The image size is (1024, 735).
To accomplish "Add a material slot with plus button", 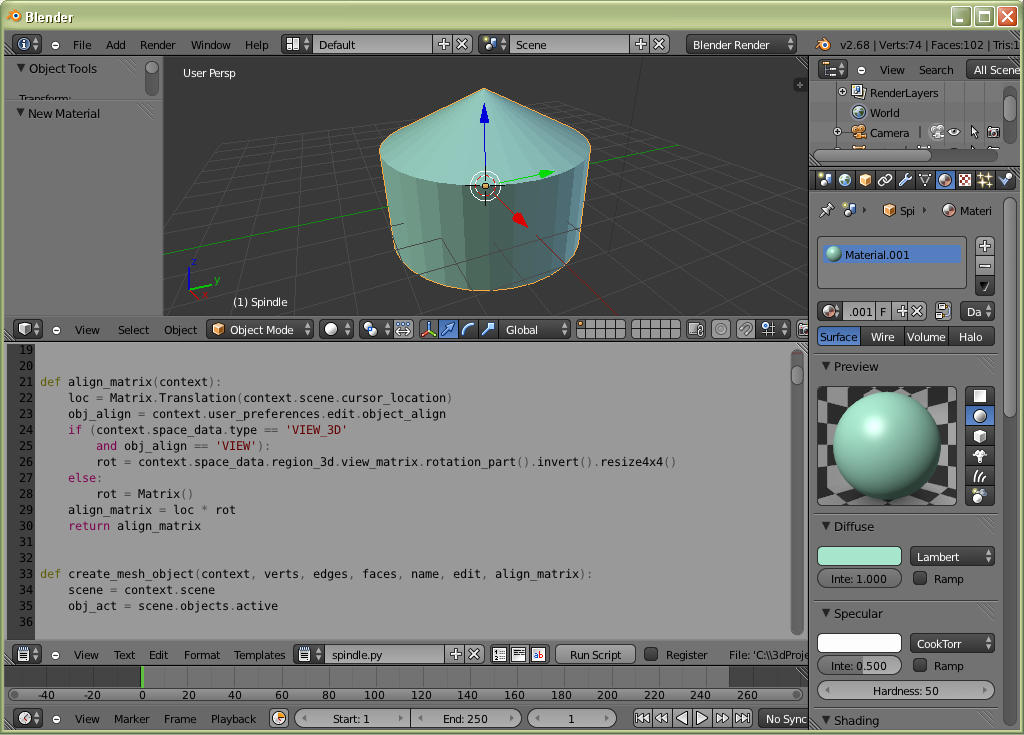I will tap(985, 246).
